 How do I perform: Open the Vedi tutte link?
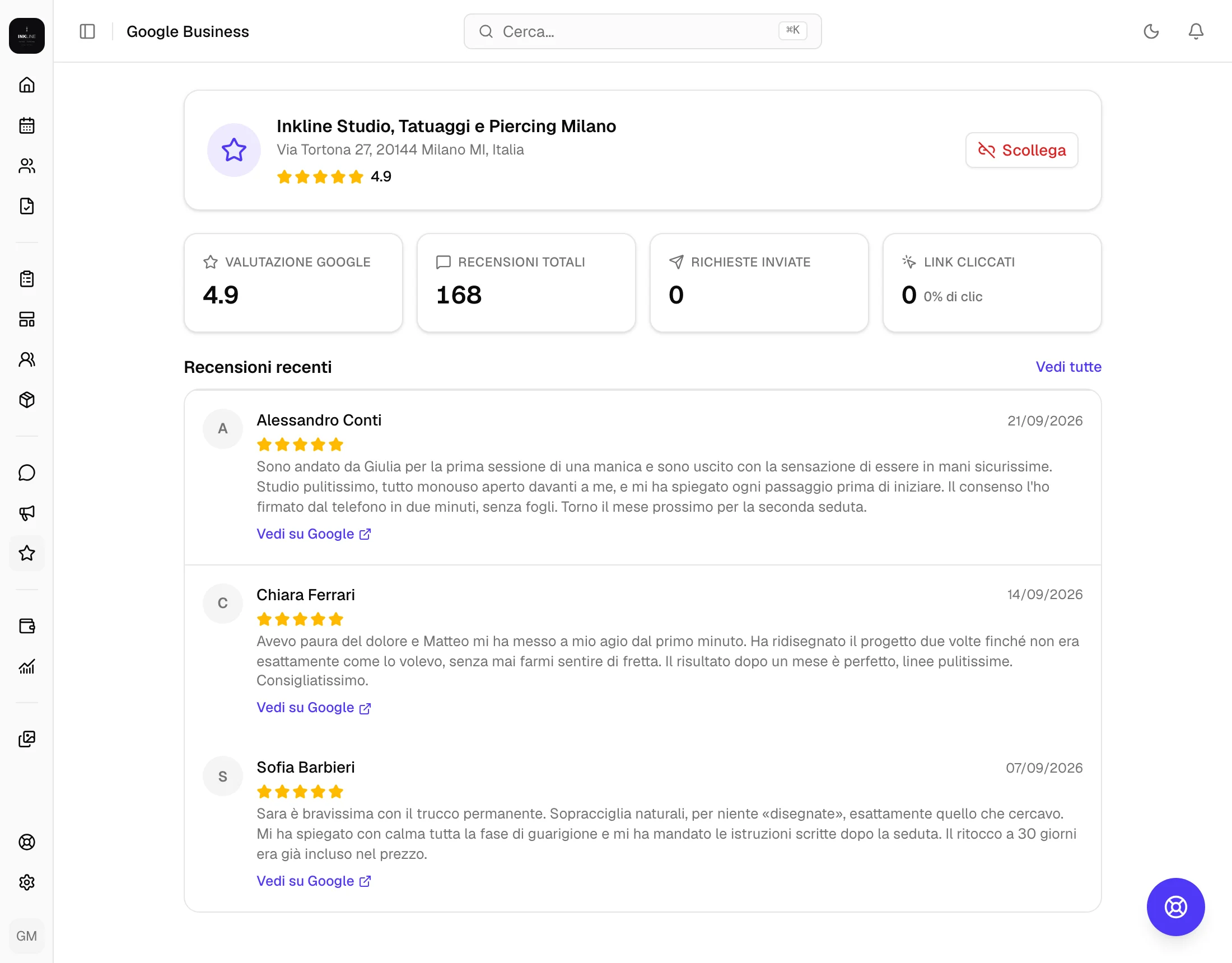click(x=1068, y=367)
